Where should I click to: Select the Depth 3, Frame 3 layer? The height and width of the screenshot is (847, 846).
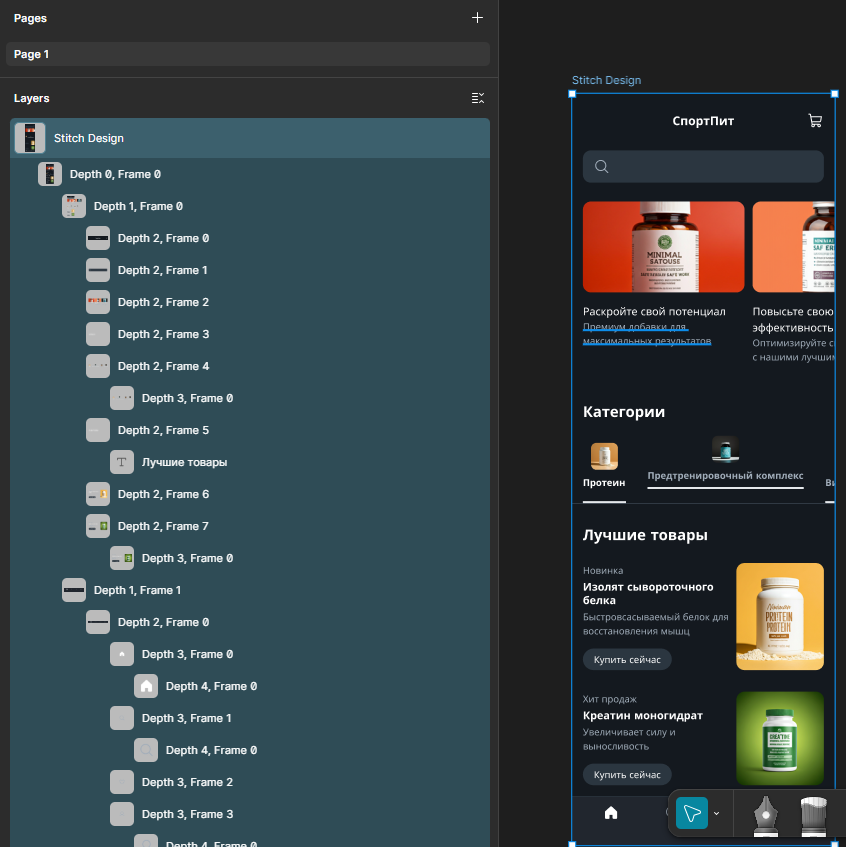(250, 814)
